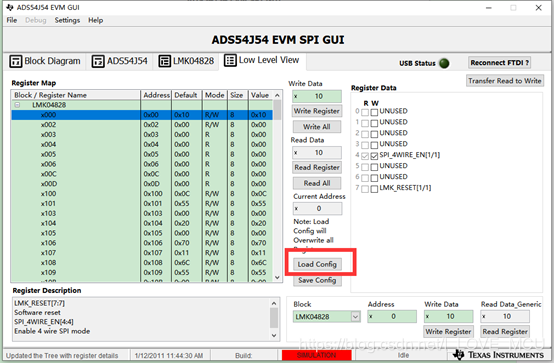
Task: Select register x100 row
Action: coord(142,194)
